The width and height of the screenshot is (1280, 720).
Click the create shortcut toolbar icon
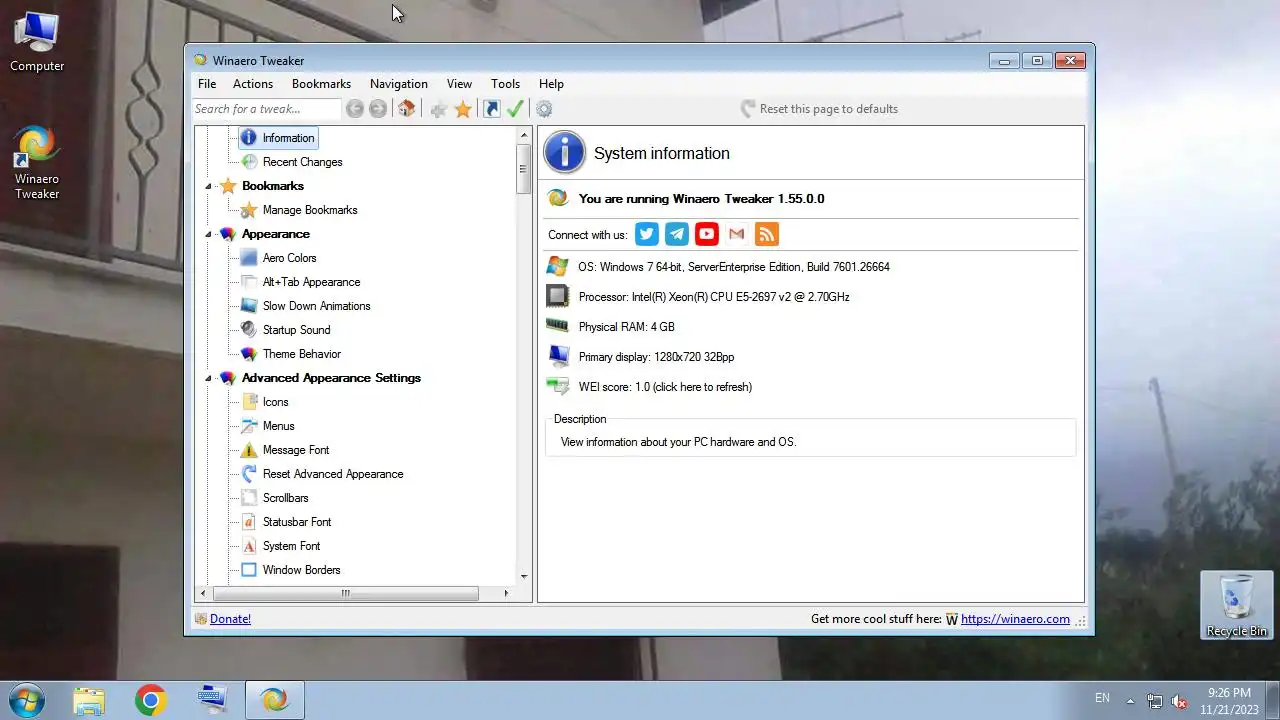[491, 109]
